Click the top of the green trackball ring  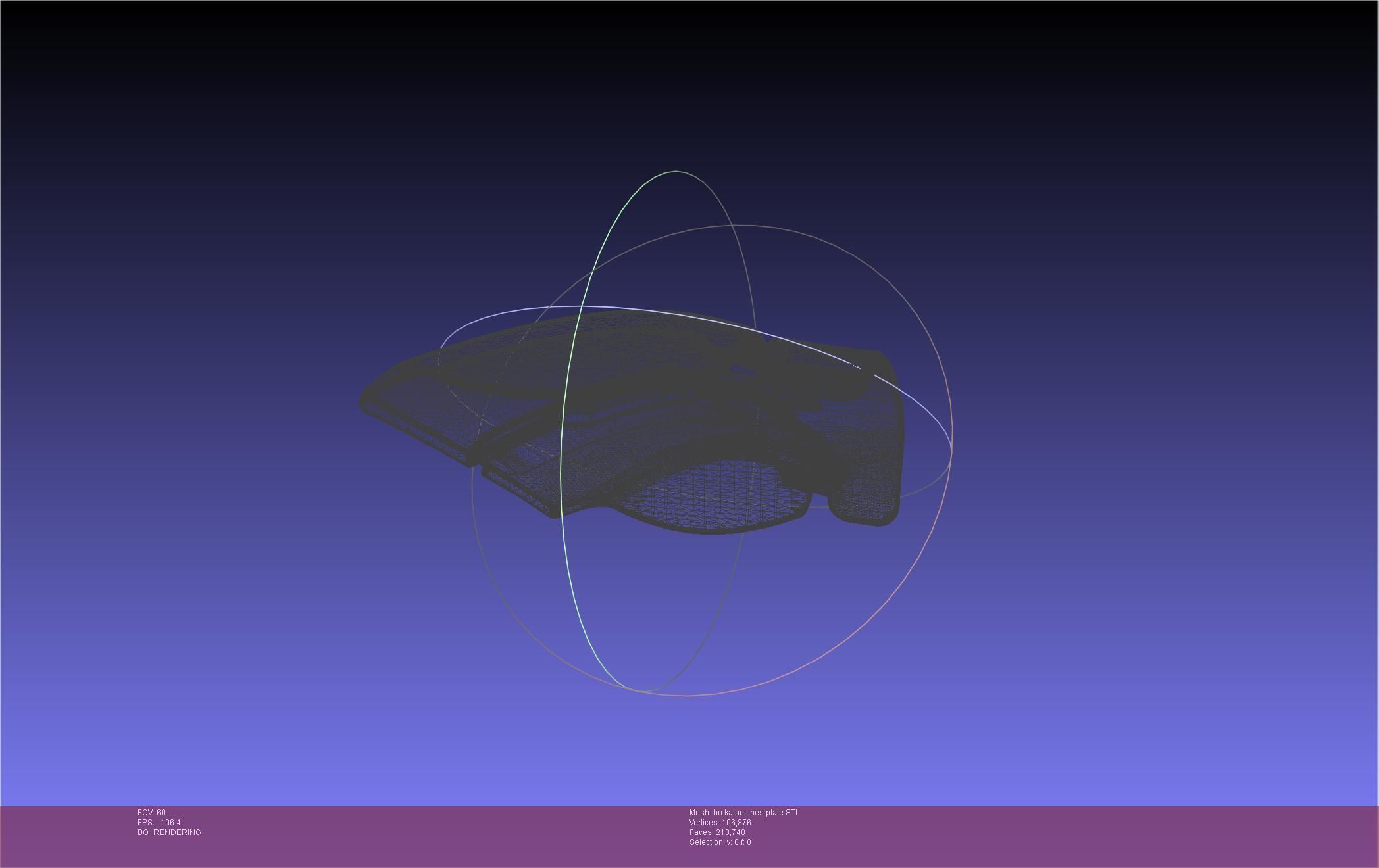(x=676, y=172)
